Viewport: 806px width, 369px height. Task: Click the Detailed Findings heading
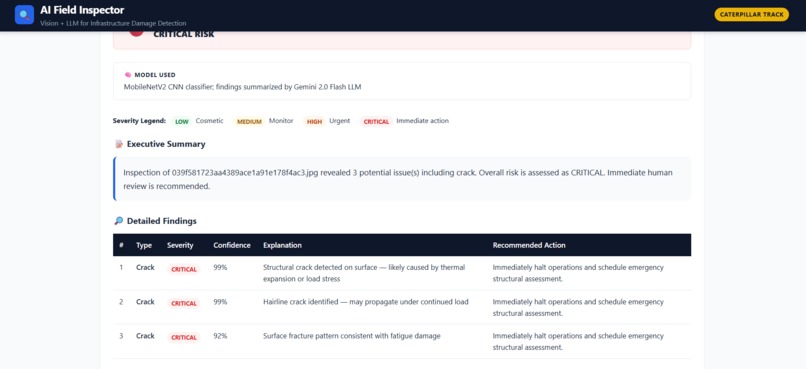[161, 221]
